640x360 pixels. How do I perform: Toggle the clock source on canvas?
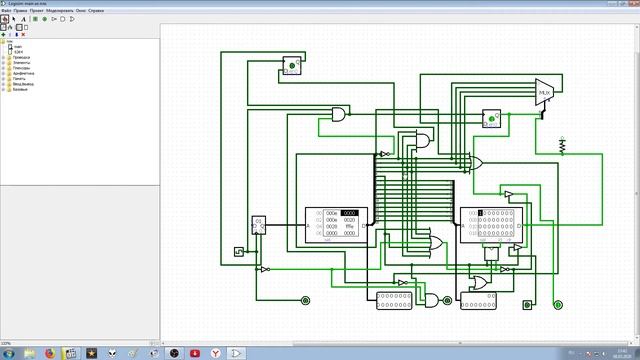(239, 252)
